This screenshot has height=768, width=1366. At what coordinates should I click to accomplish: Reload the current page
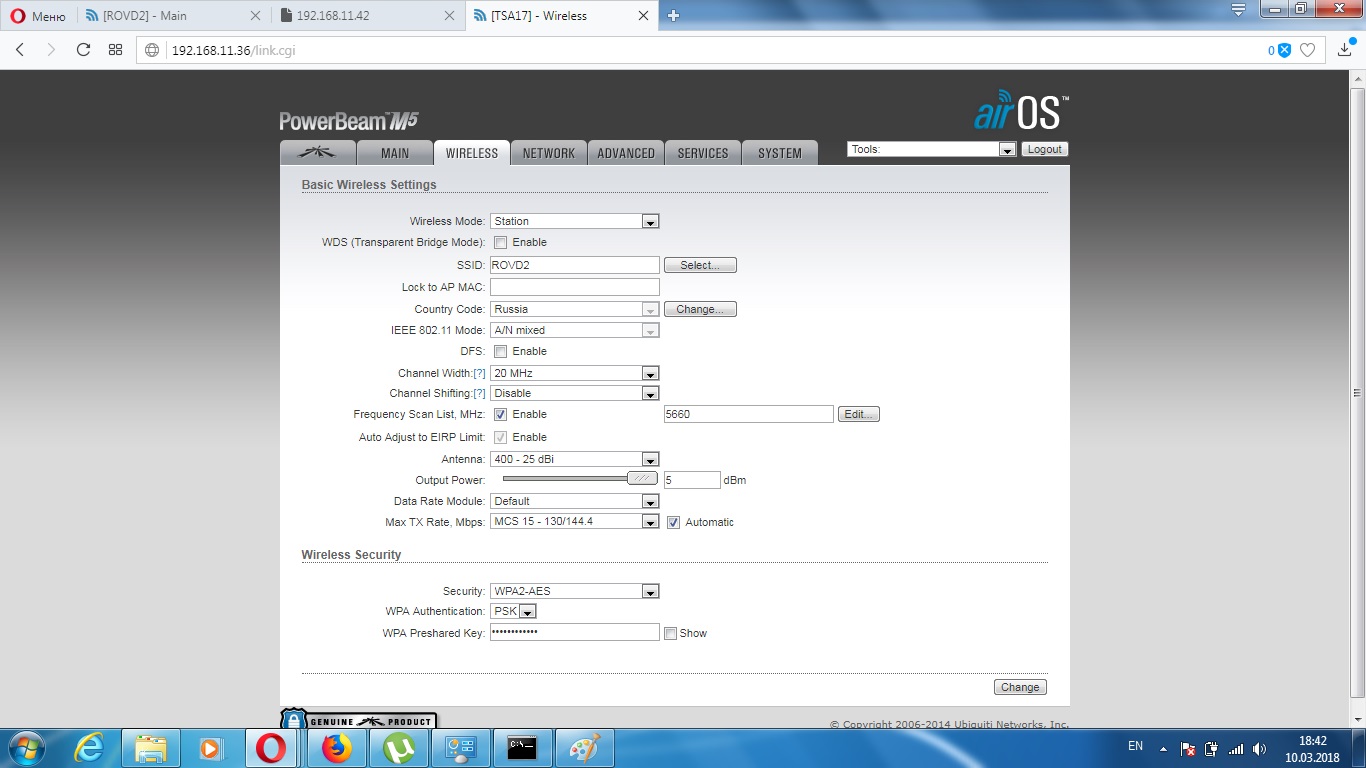point(83,50)
